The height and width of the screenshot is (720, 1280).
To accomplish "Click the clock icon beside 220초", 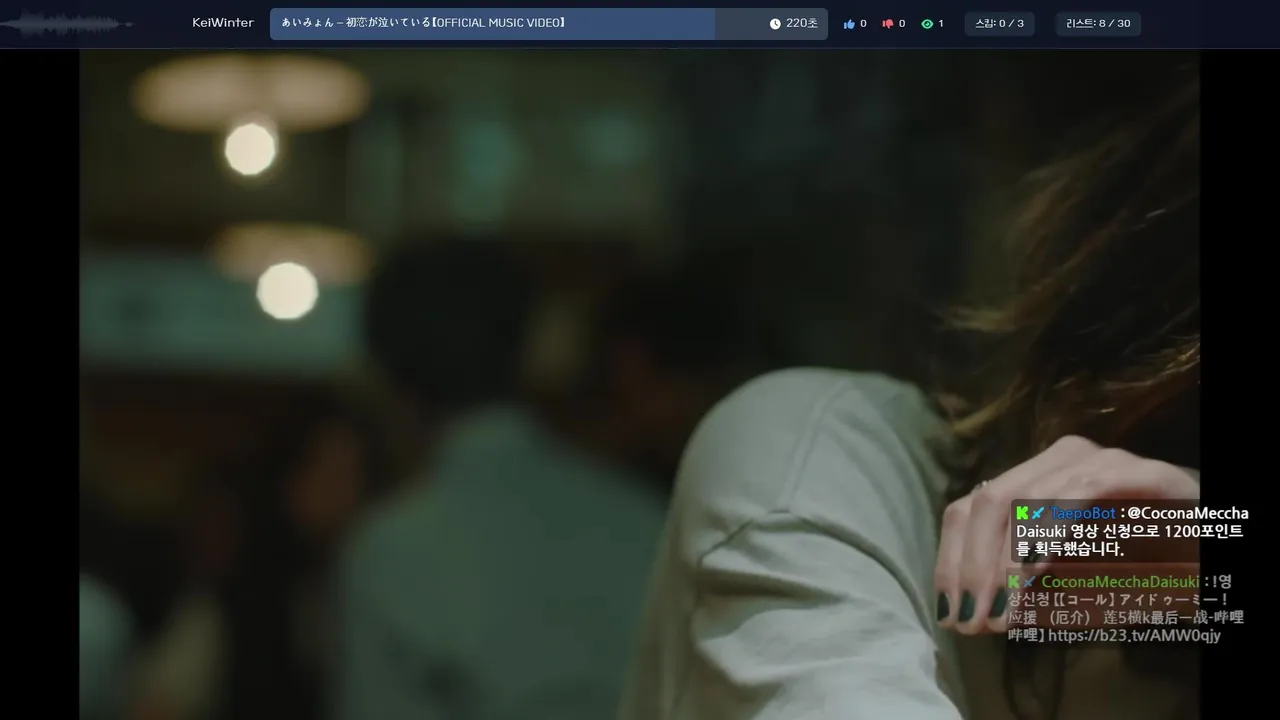I will 775,24.
